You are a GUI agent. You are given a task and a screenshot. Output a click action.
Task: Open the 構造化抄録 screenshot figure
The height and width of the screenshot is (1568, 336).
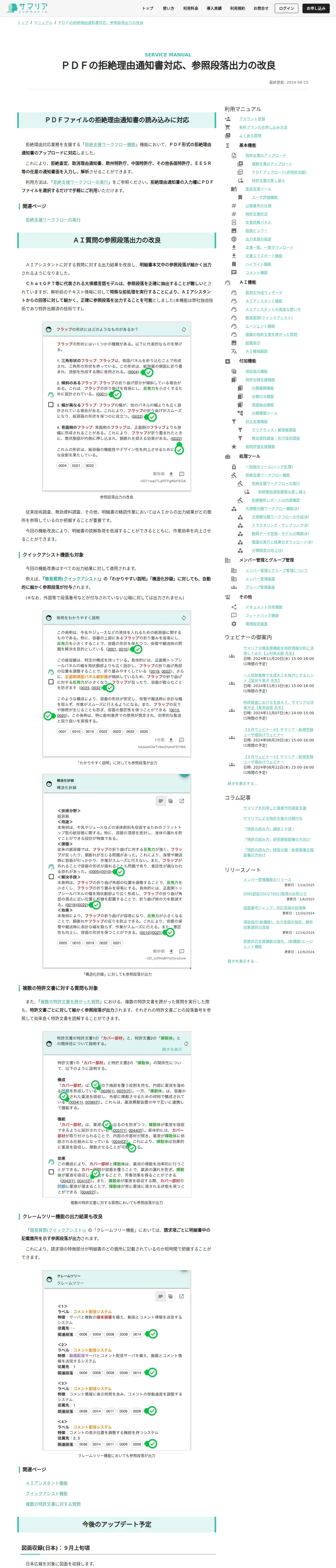click(116, 871)
